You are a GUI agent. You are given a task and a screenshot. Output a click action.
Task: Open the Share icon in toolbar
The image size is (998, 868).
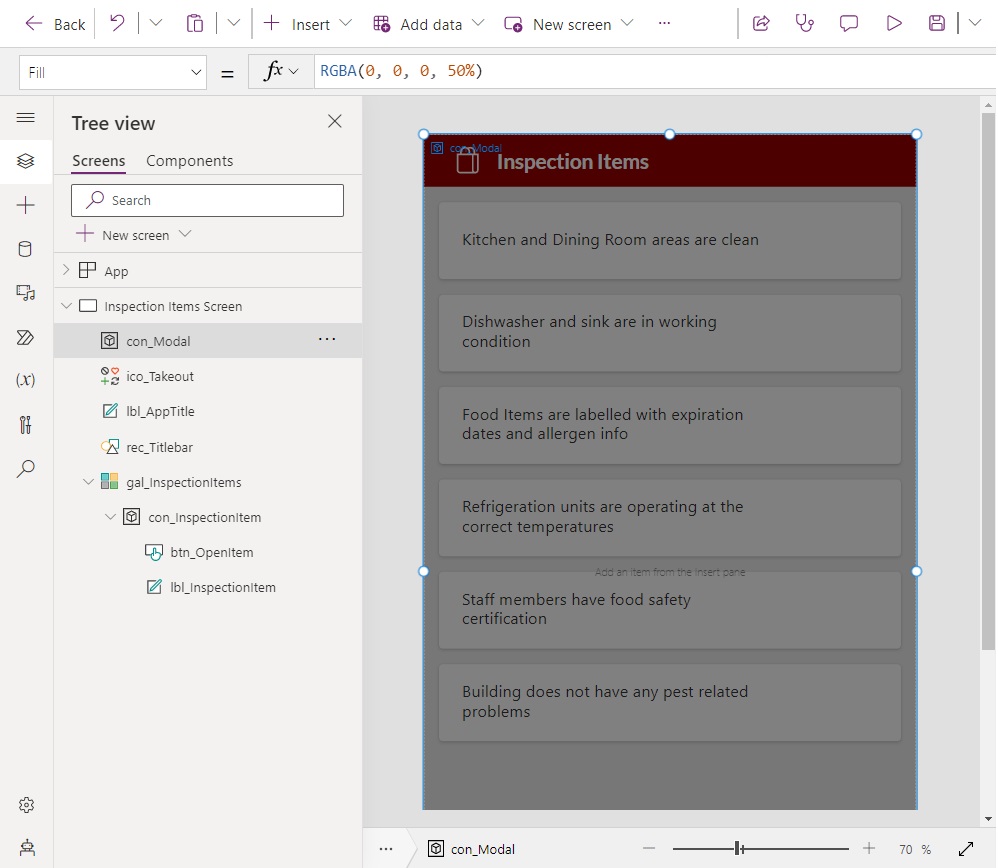[x=761, y=24]
